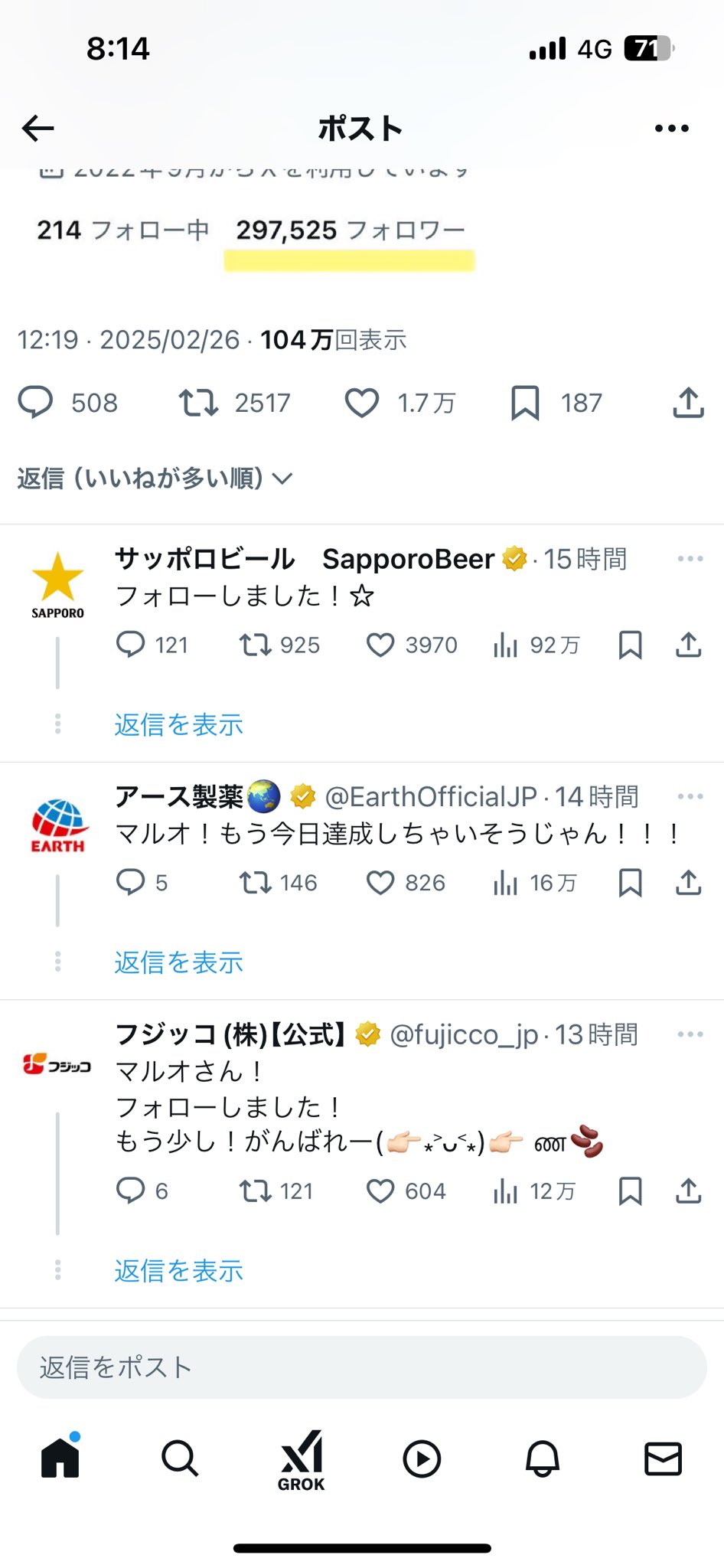Open the Search tab icon
This screenshot has width=724, height=1568.
pyautogui.click(x=180, y=1459)
